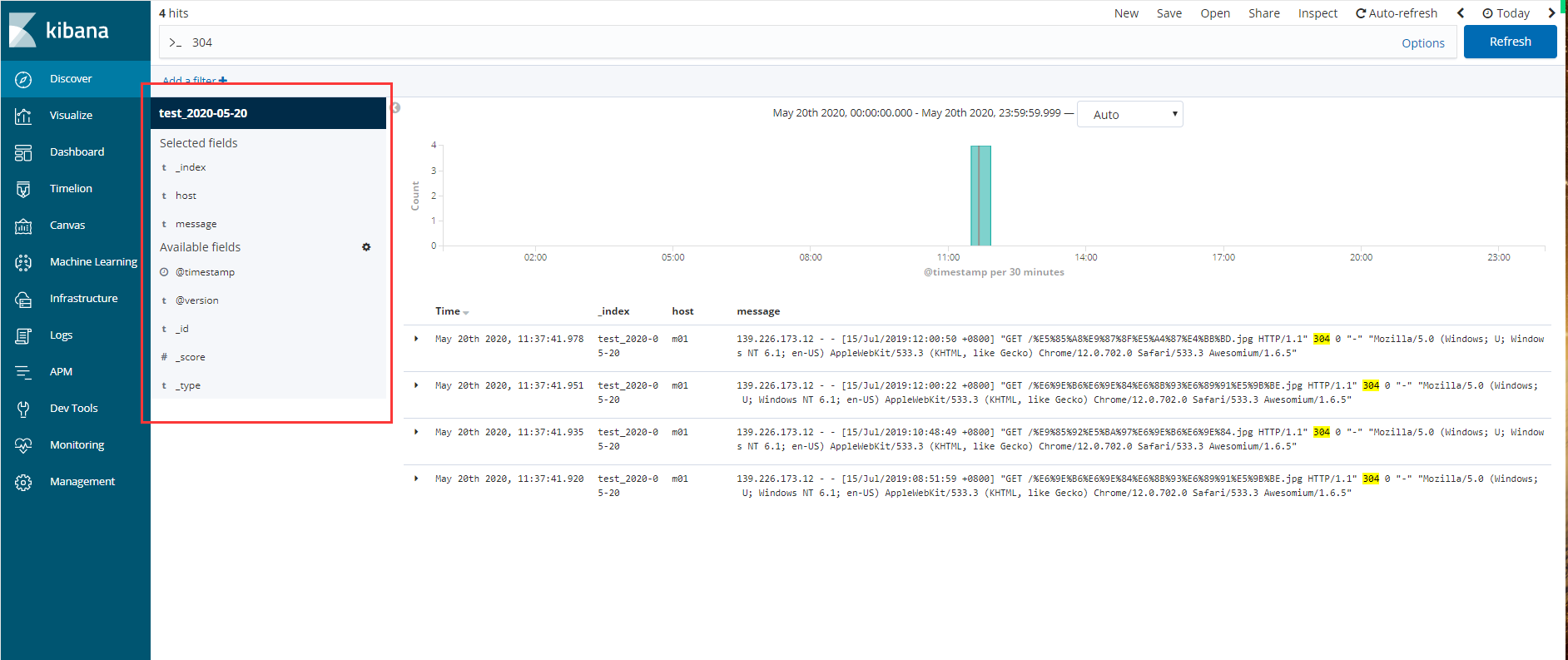Open the Inspect menu item
The height and width of the screenshot is (660, 1568).
coord(1317,13)
